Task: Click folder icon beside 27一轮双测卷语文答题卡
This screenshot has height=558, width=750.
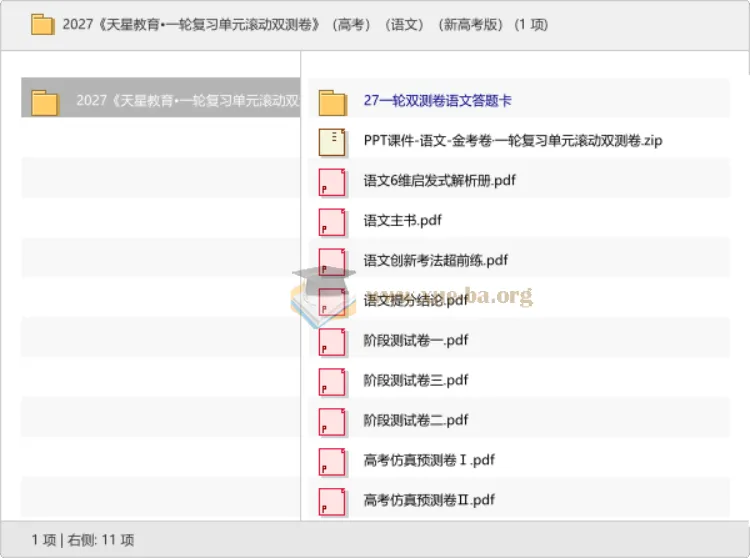Action: [332, 102]
